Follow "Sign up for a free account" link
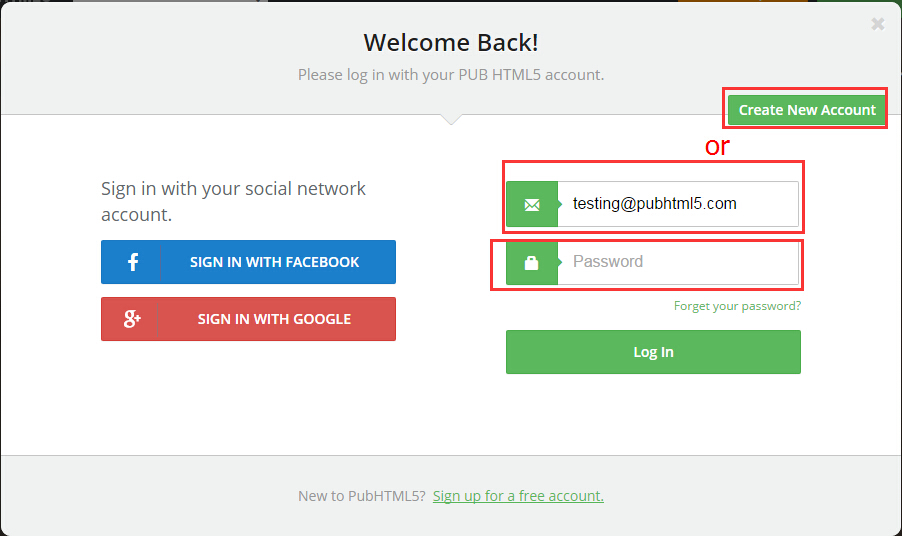The height and width of the screenshot is (536, 902). pos(518,496)
